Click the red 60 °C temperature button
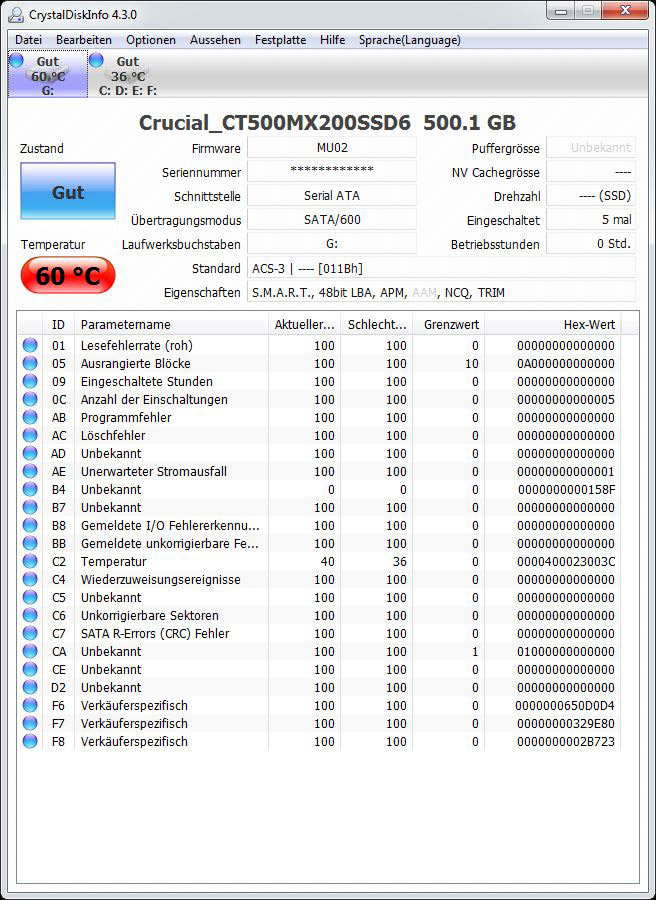The height and width of the screenshot is (900, 656). click(68, 276)
